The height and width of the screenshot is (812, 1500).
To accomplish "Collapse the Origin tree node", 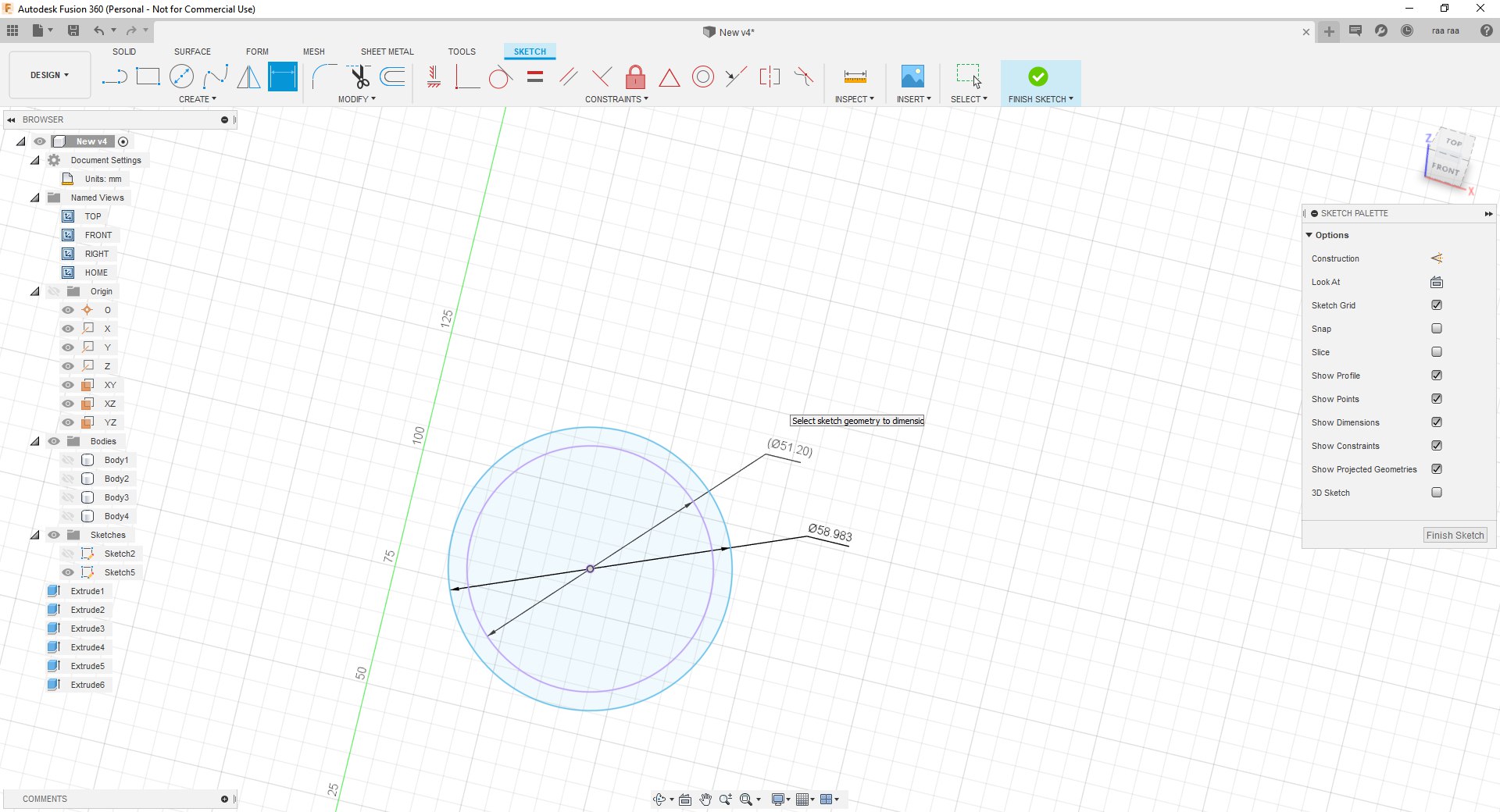I will click(x=35, y=291).
